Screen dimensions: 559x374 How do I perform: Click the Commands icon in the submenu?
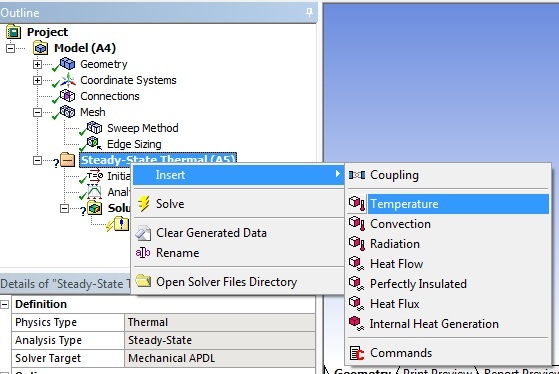[357, 353]
